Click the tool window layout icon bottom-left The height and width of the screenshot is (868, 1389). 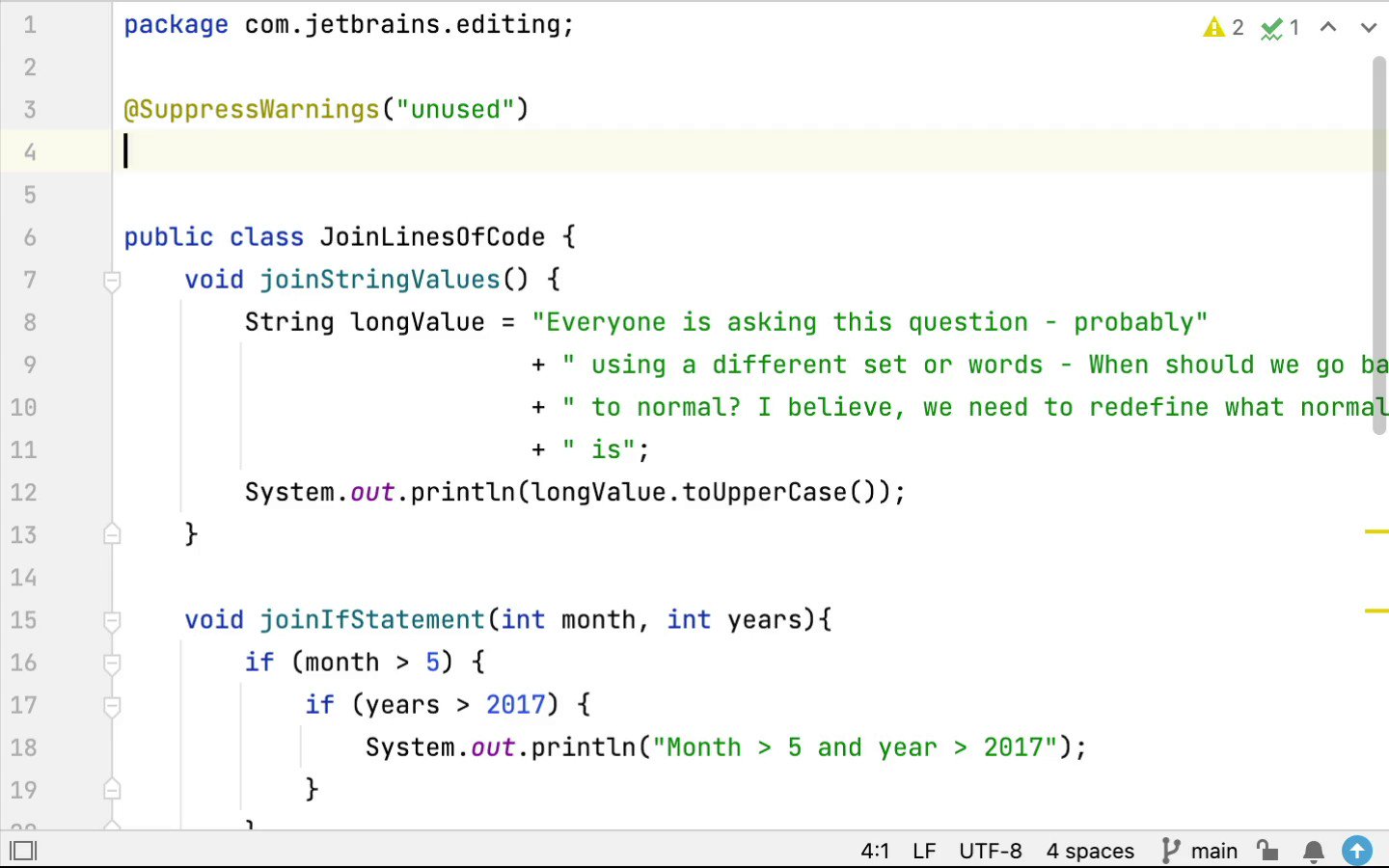(x=23, y=851)
